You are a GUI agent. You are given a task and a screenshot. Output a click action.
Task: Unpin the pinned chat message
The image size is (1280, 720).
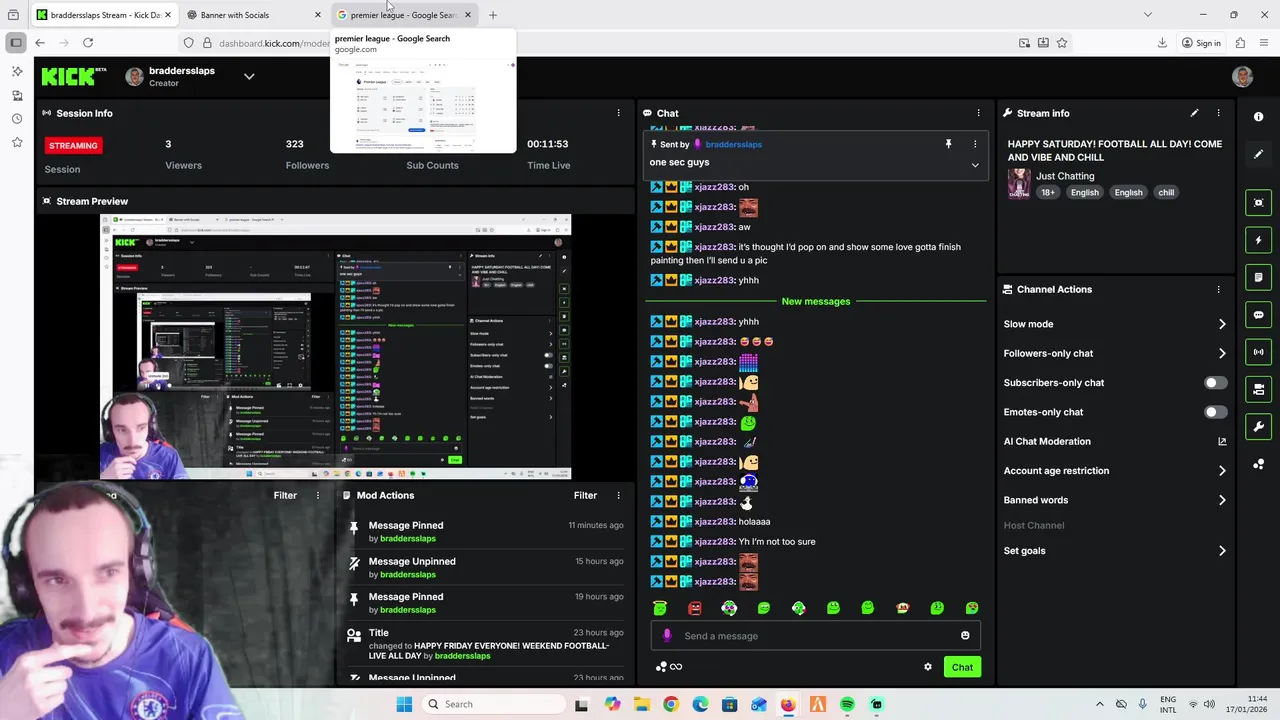(x=948, y=144)
